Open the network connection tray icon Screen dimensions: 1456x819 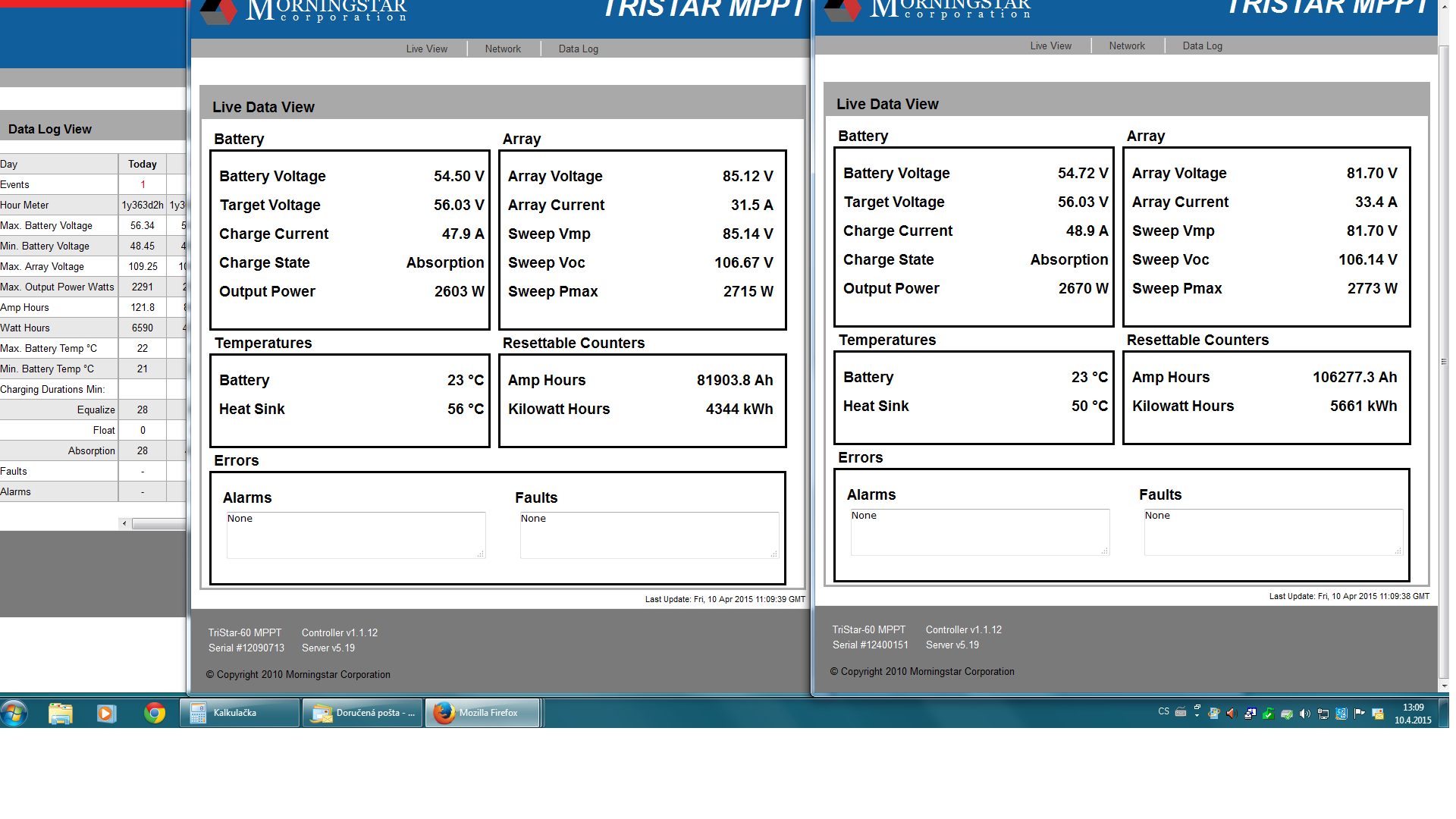pos(1323,714)
